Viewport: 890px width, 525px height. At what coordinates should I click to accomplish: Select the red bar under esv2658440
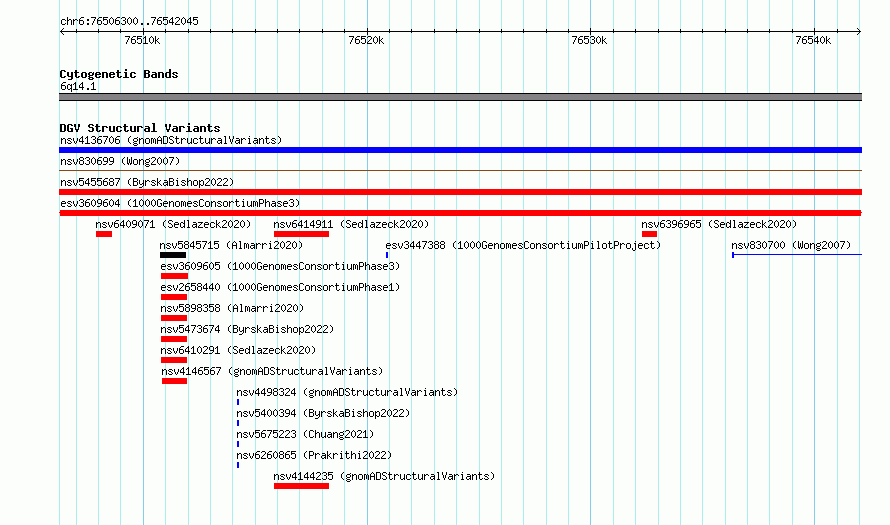click(x=174, y=297)
